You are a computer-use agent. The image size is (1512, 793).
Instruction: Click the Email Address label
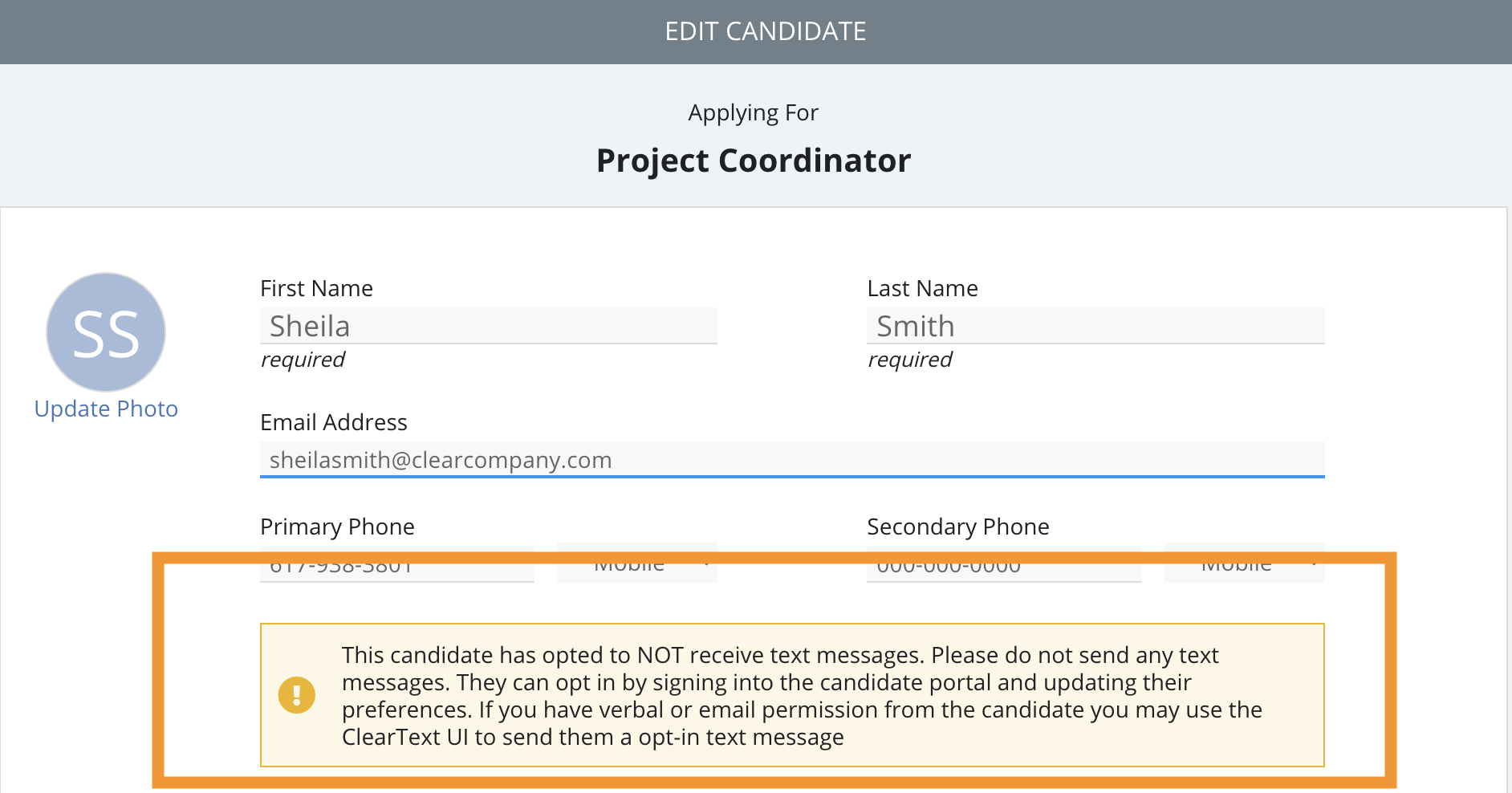(x=334, y=422)
